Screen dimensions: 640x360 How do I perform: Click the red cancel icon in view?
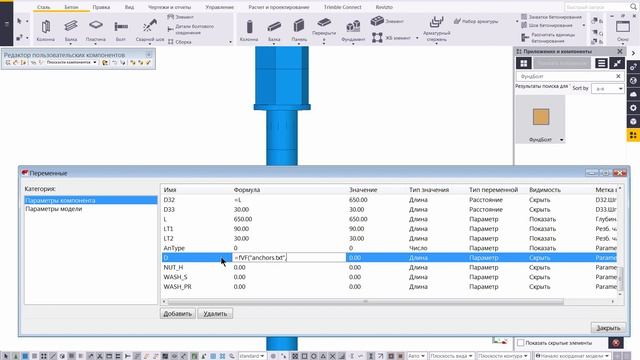pos(616,343)
